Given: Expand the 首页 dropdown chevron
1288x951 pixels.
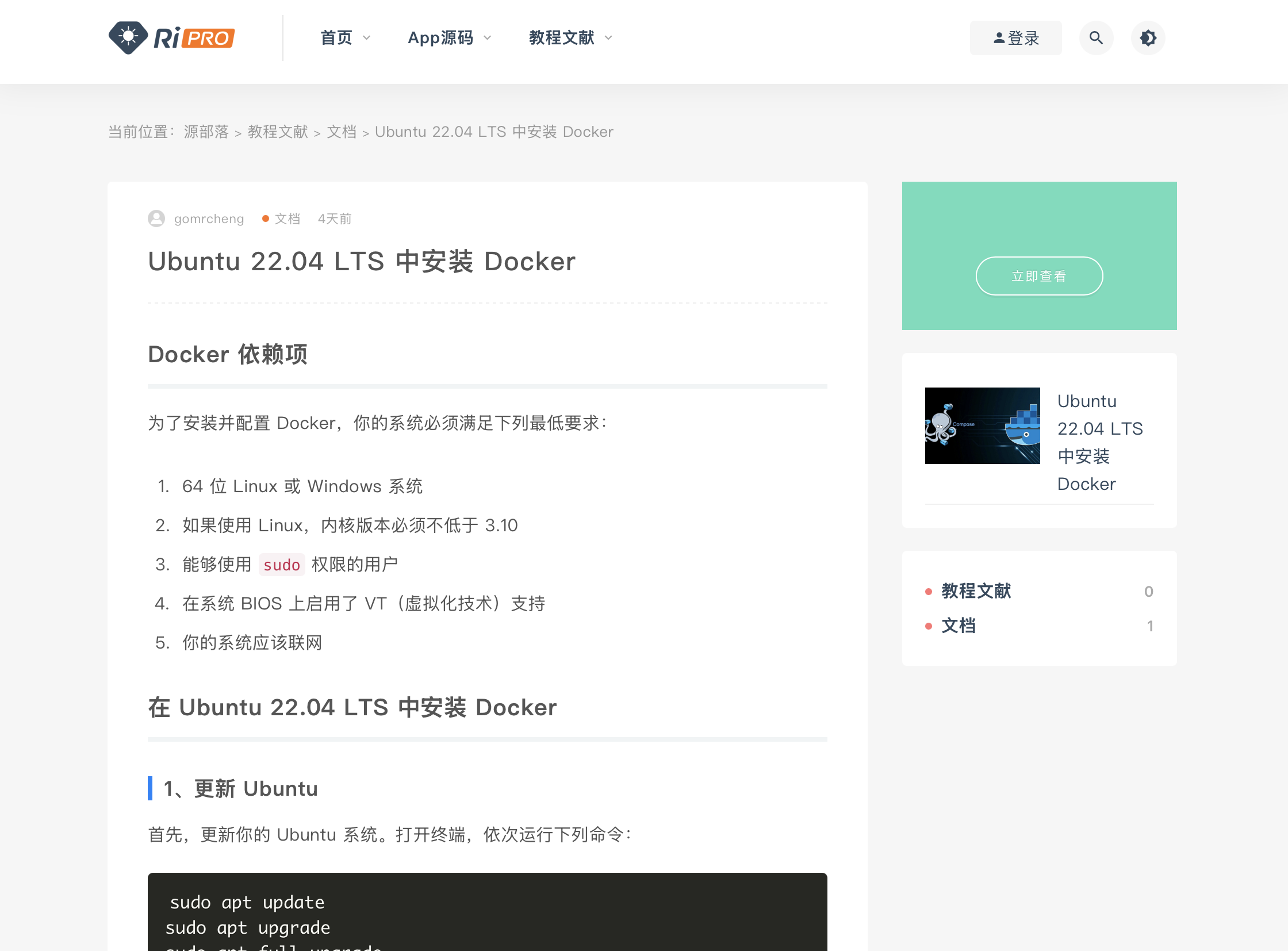Looking at the screenshot, I should click(x=367, y=38).
